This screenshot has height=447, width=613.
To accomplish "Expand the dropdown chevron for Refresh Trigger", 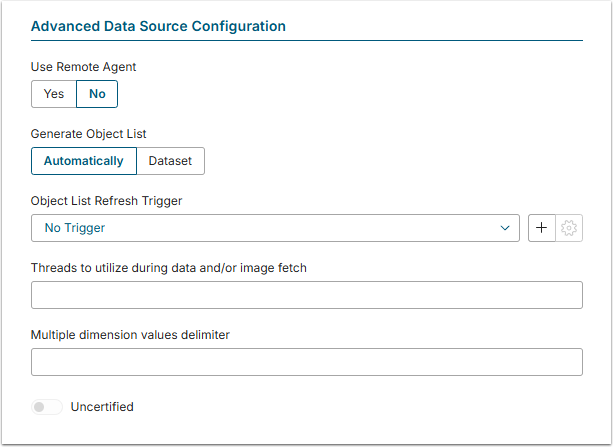I will [505, 228].
